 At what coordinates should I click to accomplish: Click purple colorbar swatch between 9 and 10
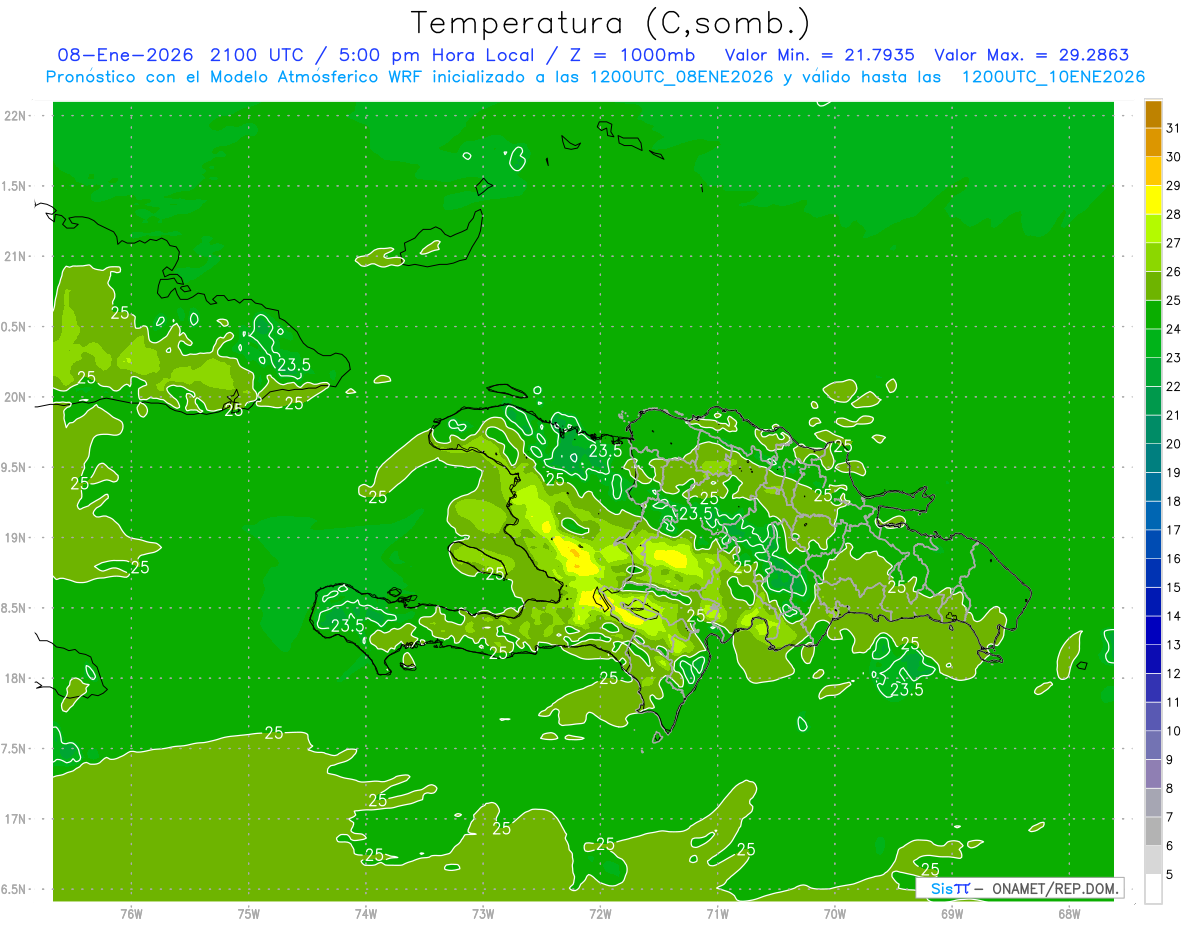pos(1153,745)
